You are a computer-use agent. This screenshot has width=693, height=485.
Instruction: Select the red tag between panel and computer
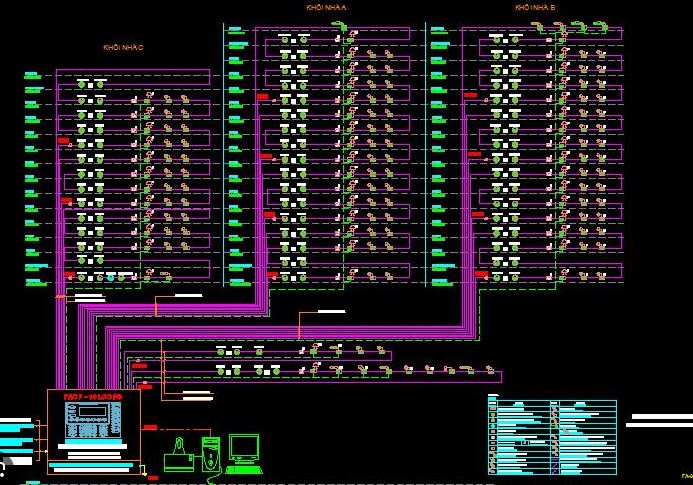coord(150,428)
